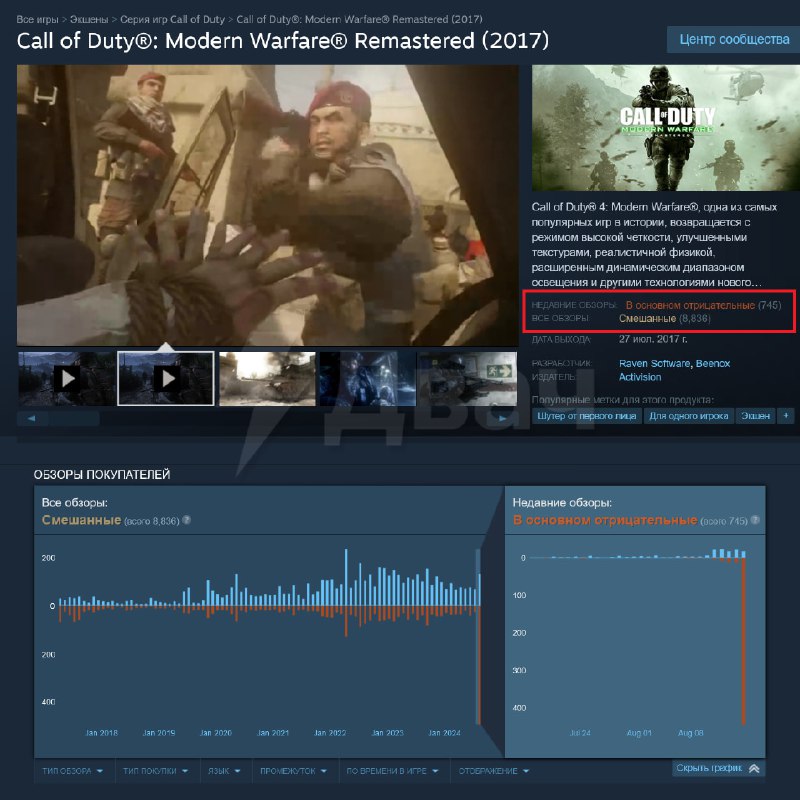Expand the Тип обзора filter dropdown

[72, 771]
